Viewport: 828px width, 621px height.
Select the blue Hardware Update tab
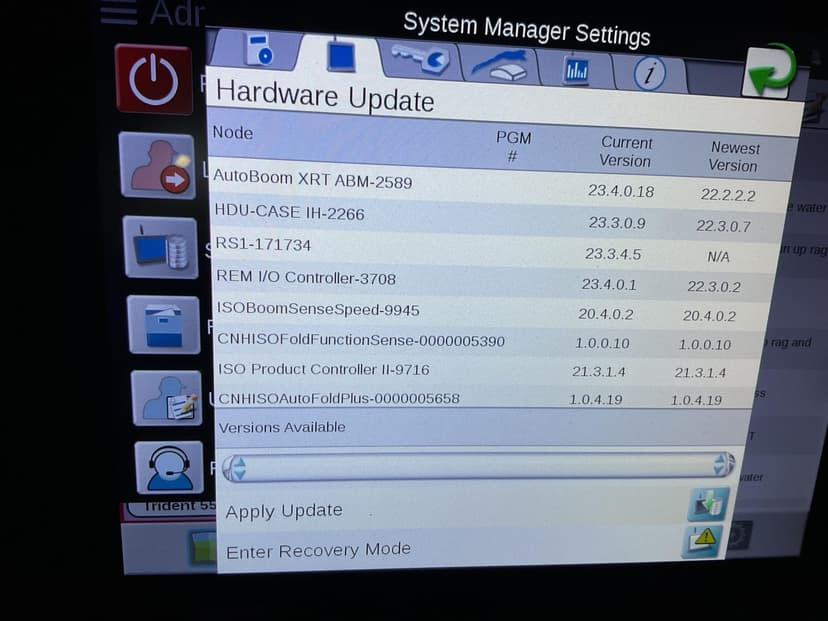341,55
